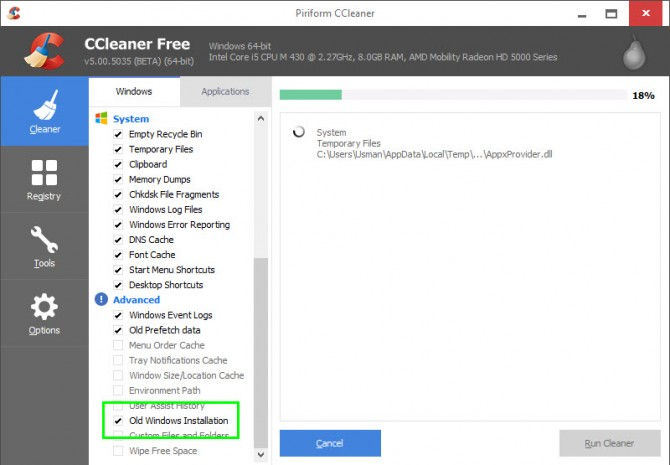
Task: Open the Tools wrench section
Action: pos(44,247)
